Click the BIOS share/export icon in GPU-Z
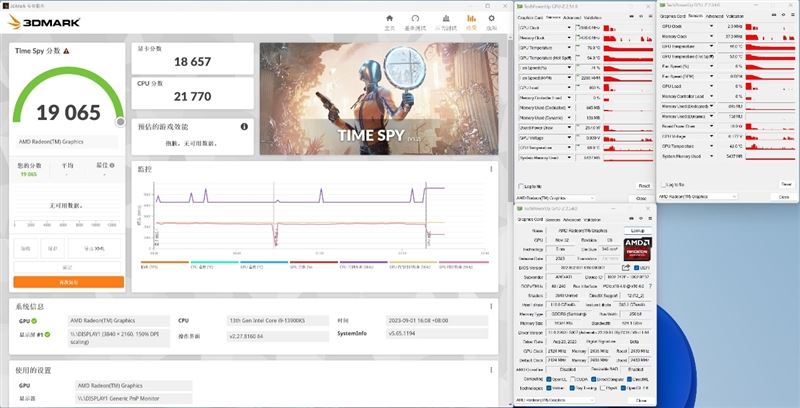 (x=626, y=268)
